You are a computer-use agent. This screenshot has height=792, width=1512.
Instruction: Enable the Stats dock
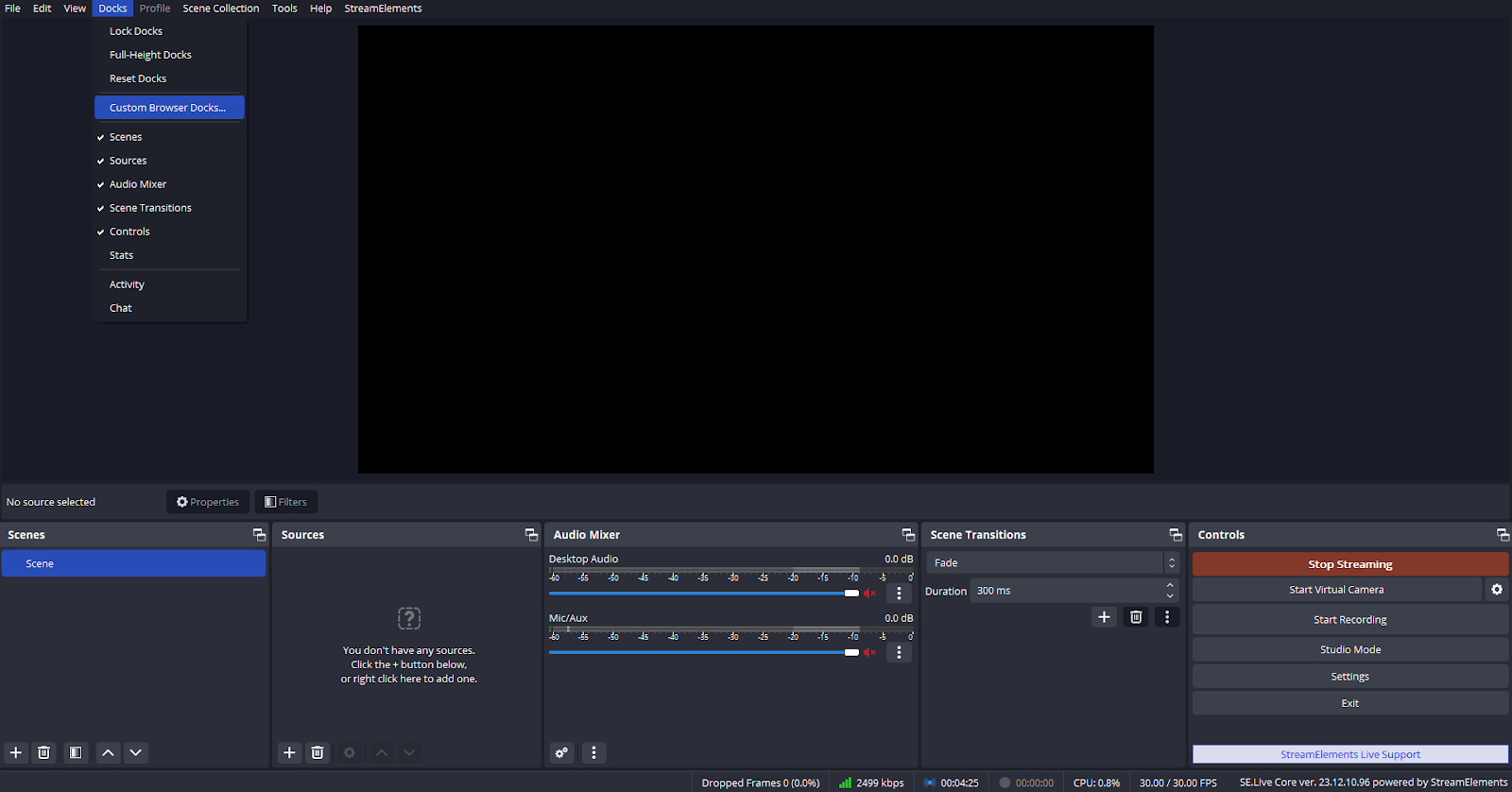[121, 255]
